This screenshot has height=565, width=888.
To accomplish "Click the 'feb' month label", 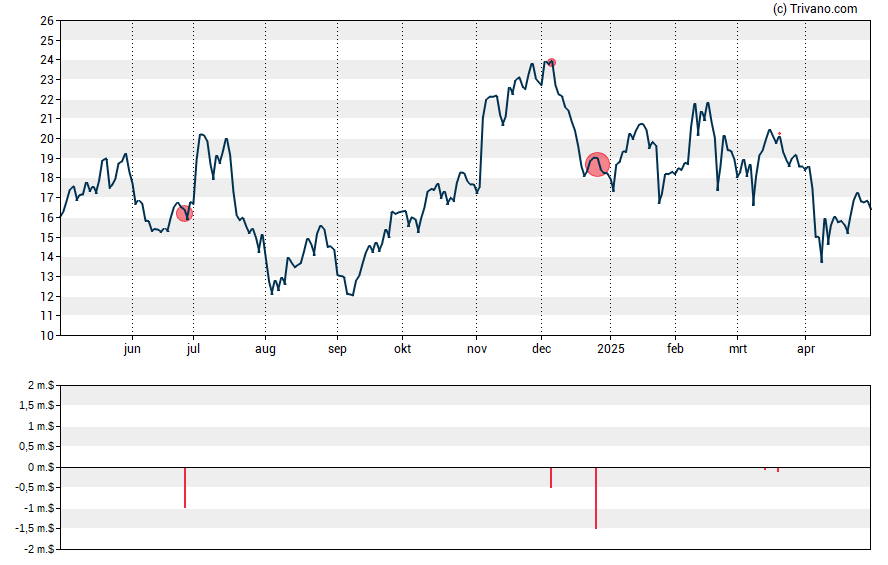I will pos(675,349).
